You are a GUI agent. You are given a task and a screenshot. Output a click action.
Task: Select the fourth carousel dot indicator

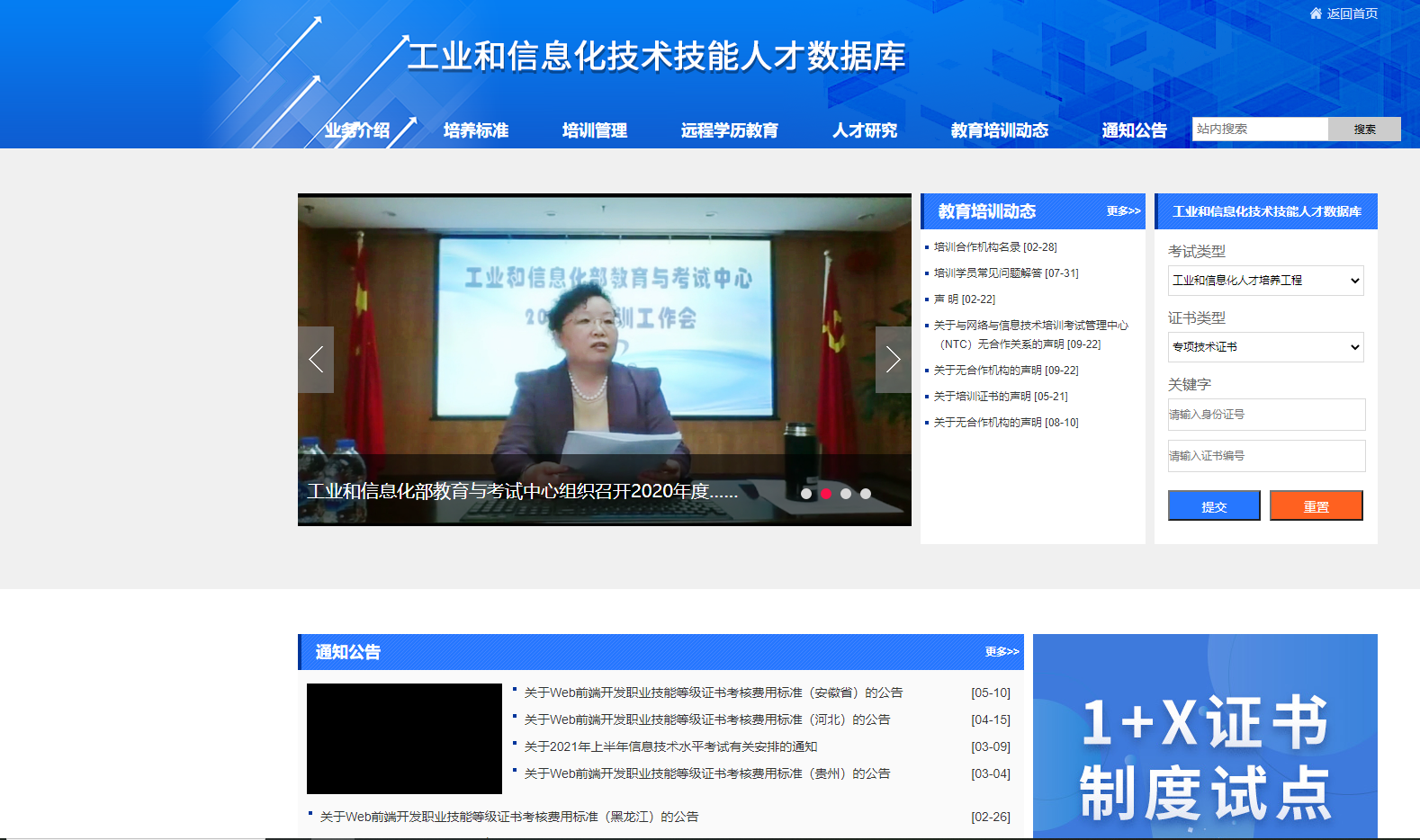[x=866, y=494]
